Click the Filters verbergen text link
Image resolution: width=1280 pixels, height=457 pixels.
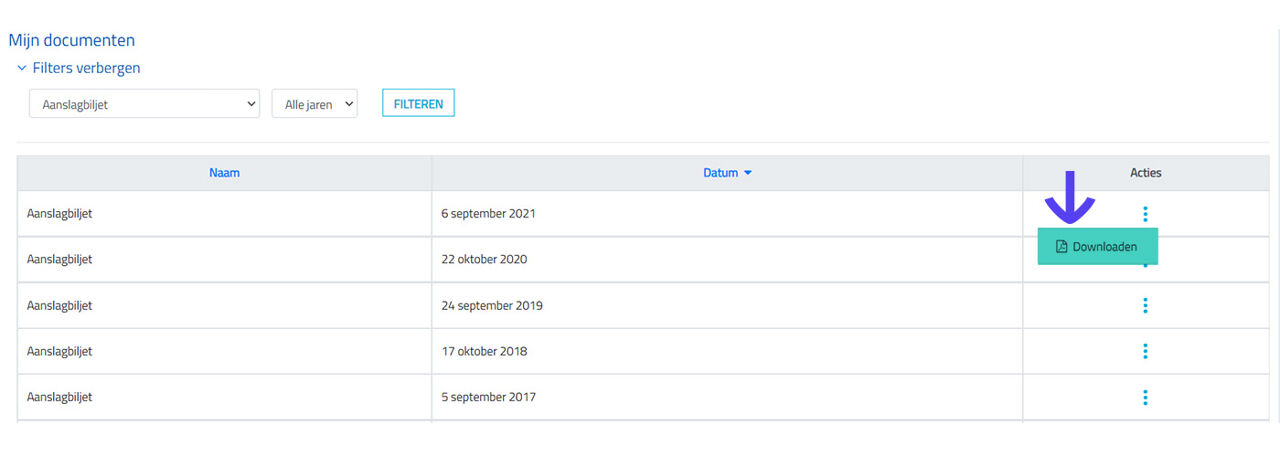[86, 69]
